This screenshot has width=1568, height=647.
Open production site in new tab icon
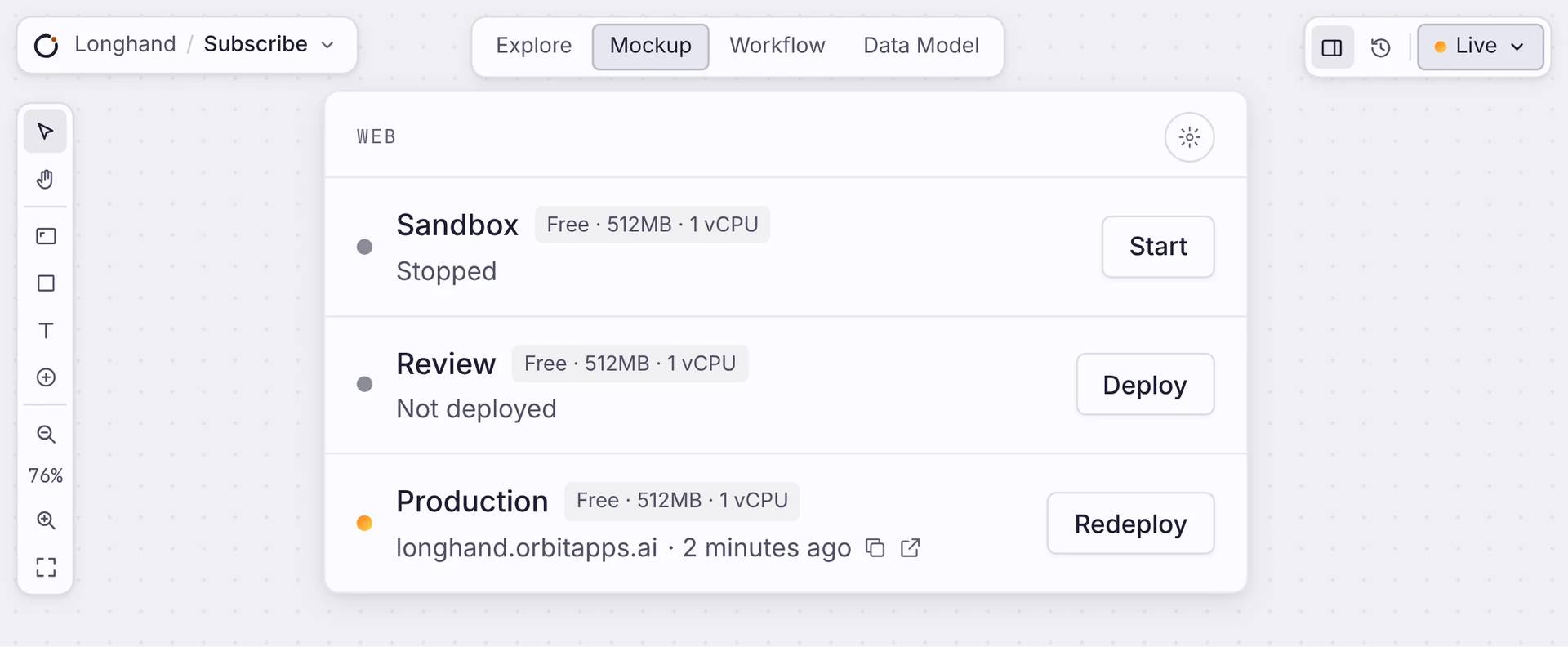click(911, 548)
